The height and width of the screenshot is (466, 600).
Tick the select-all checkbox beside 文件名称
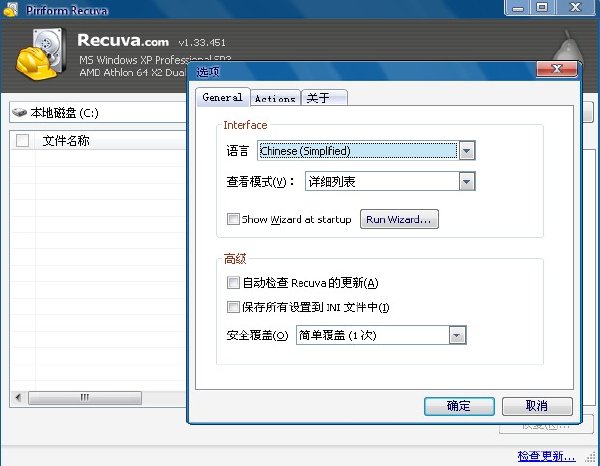point(22,140)
